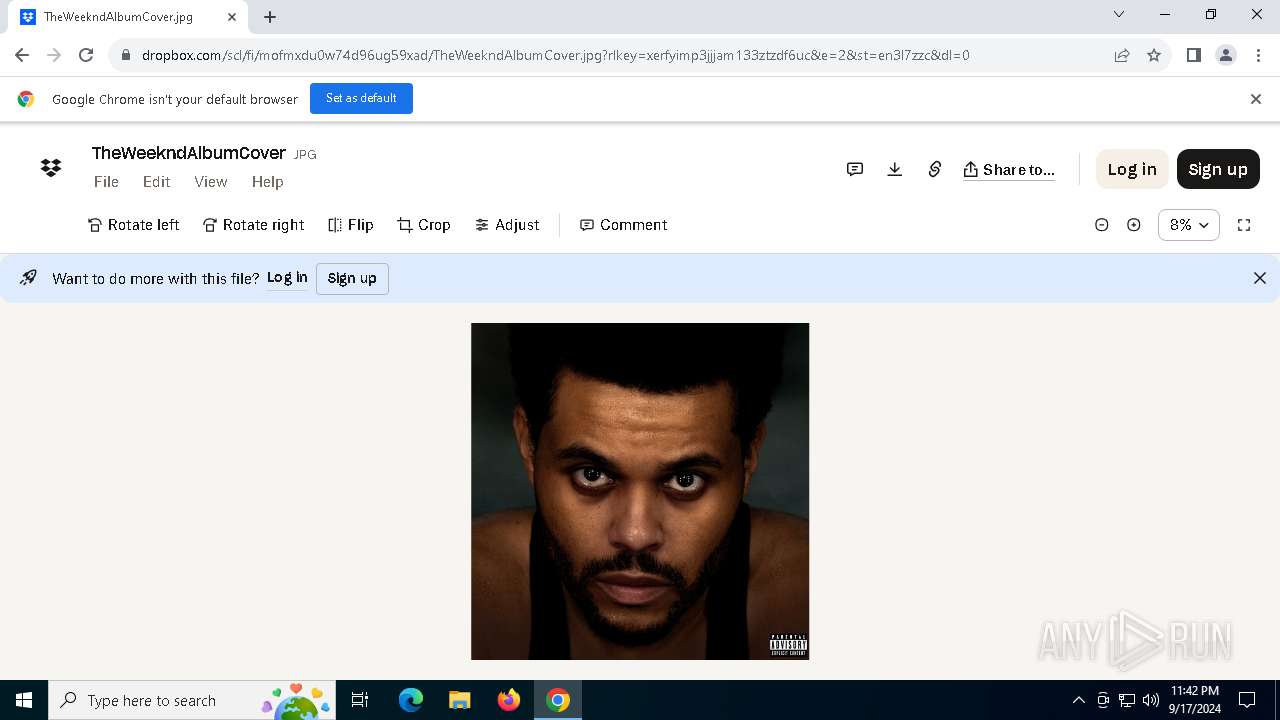Reload the current page

(86, 55)
